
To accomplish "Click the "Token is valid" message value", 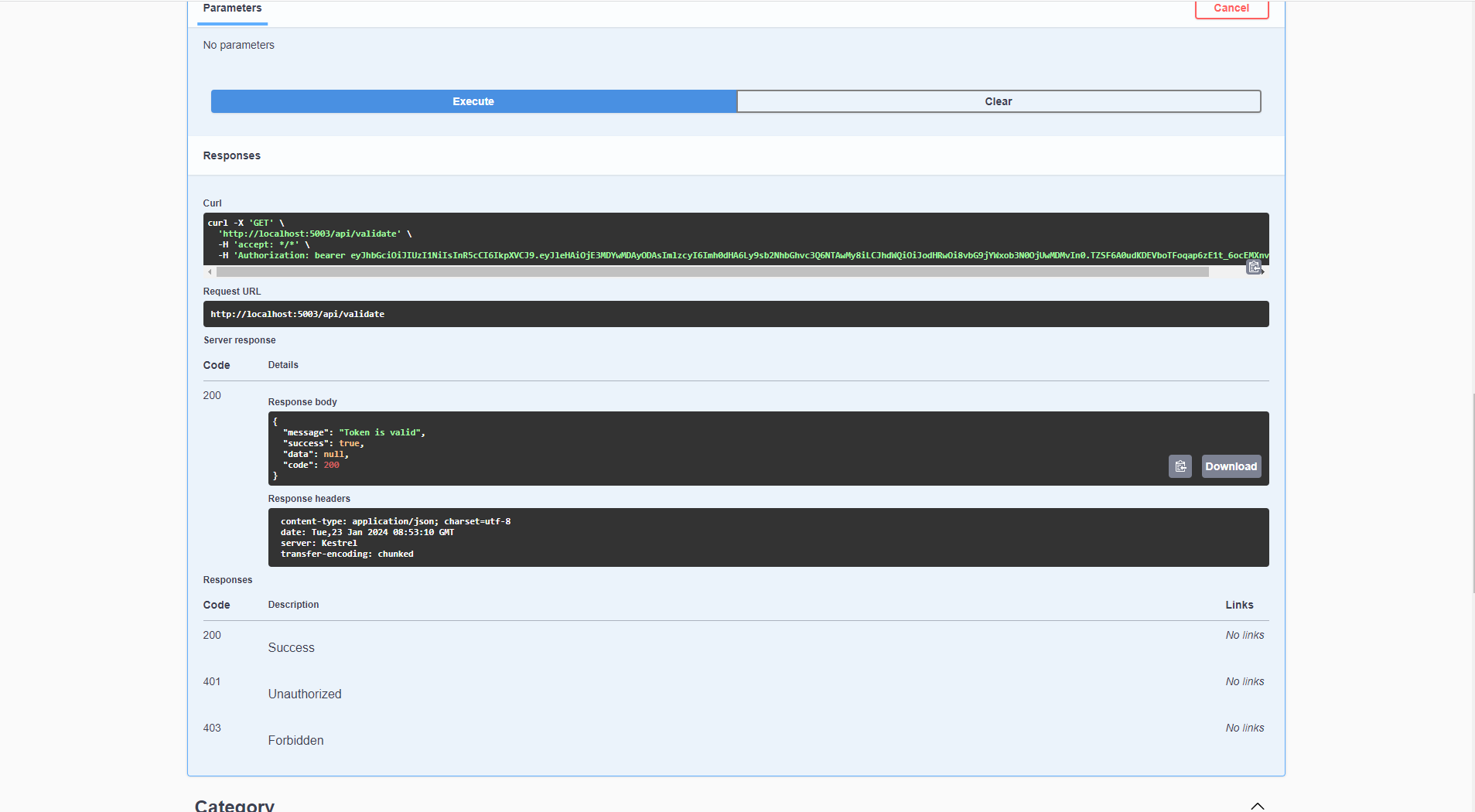I will click(x=381, y=432).
